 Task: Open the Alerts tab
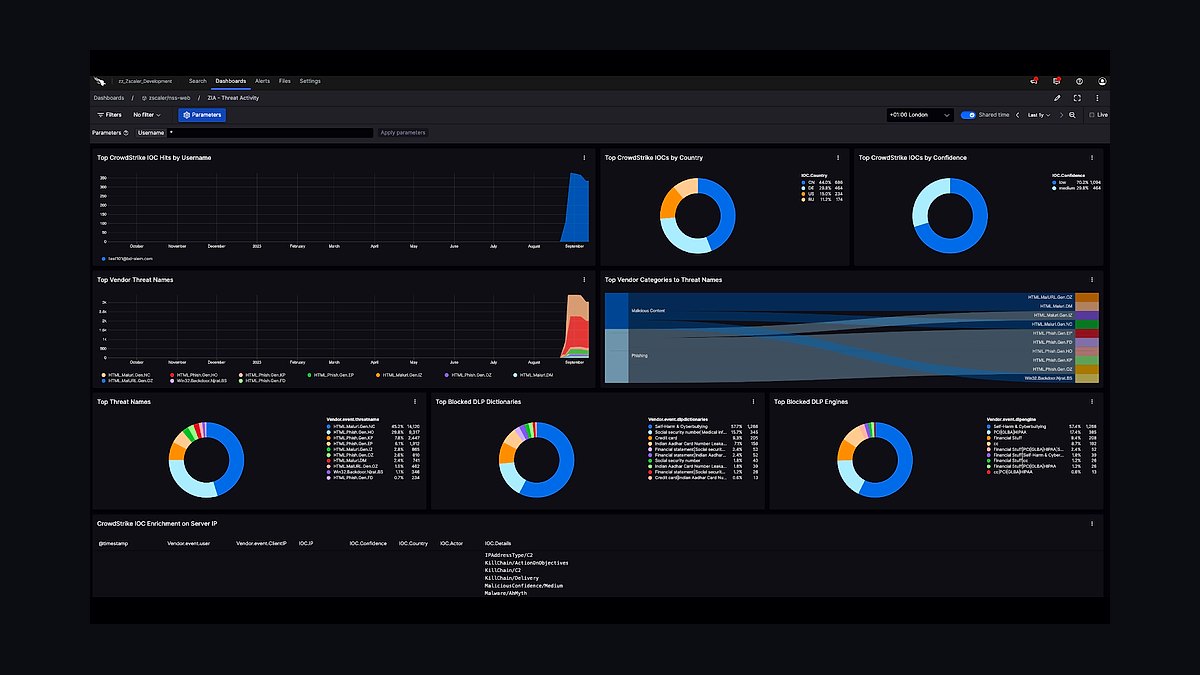263,81
